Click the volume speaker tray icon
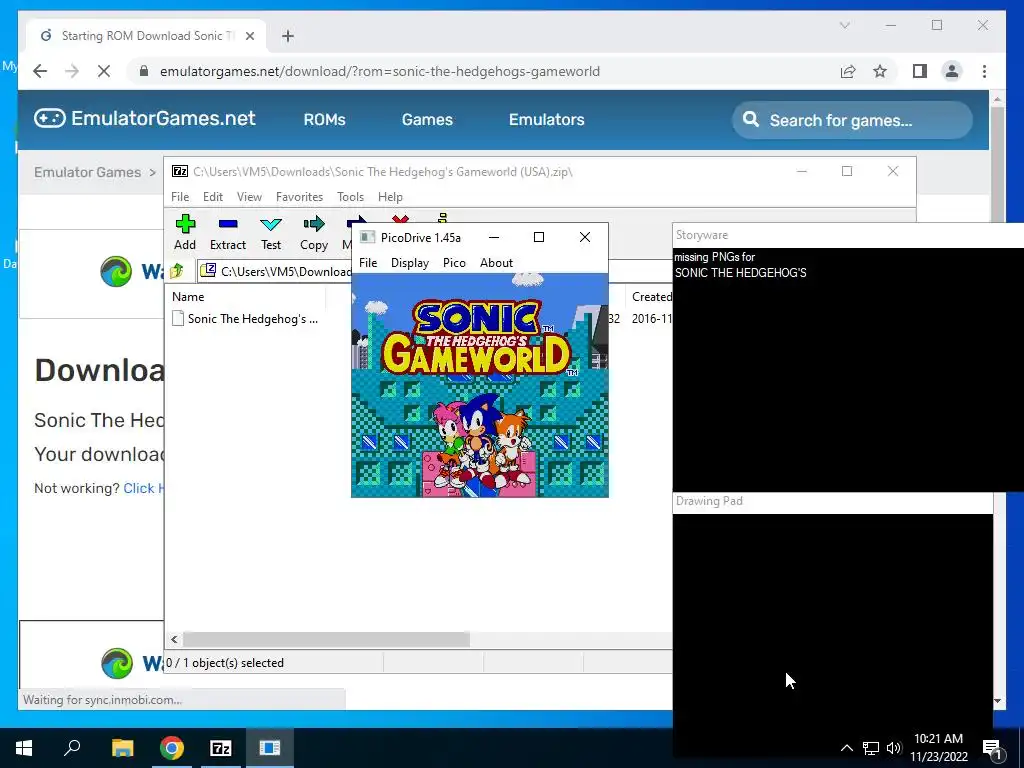The height and width of the screenshot is (768, 1024). 894,748
